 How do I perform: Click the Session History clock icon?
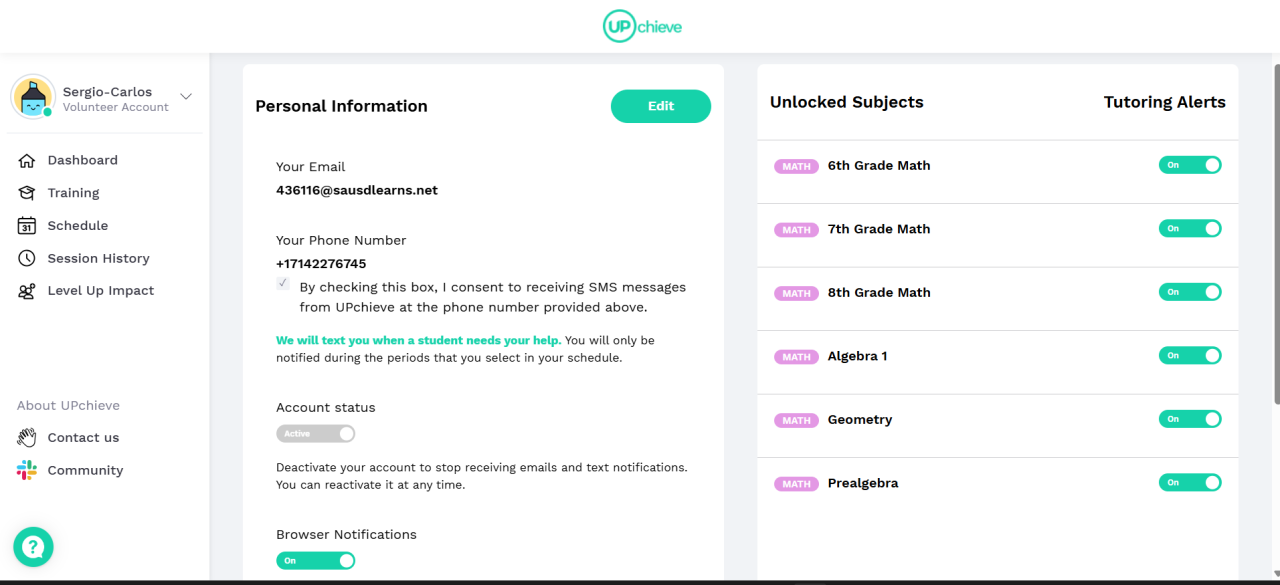(x=27, y=258)
